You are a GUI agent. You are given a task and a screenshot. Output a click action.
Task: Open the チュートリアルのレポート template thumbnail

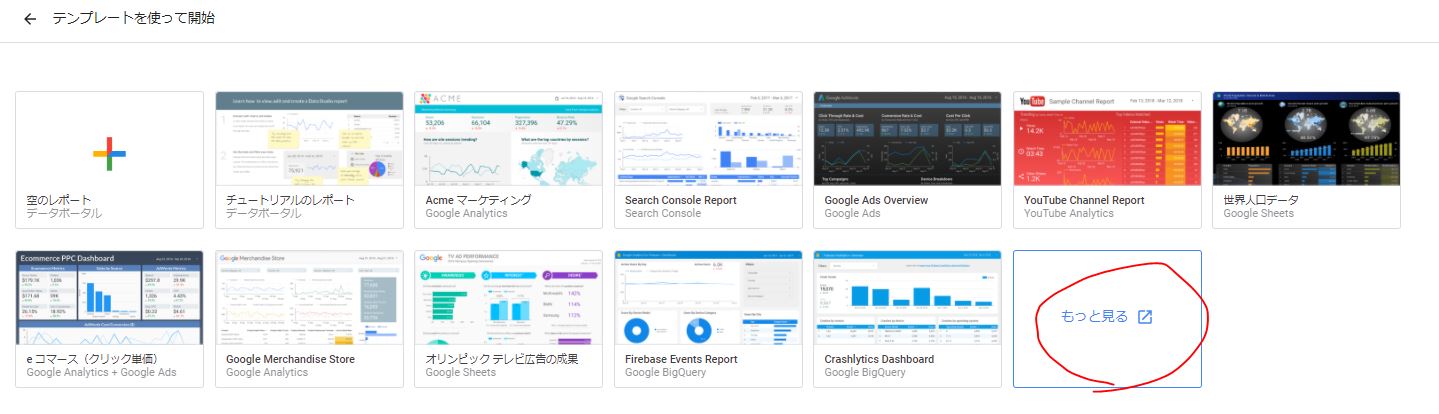pyautogui.click(x=309, y=139)
